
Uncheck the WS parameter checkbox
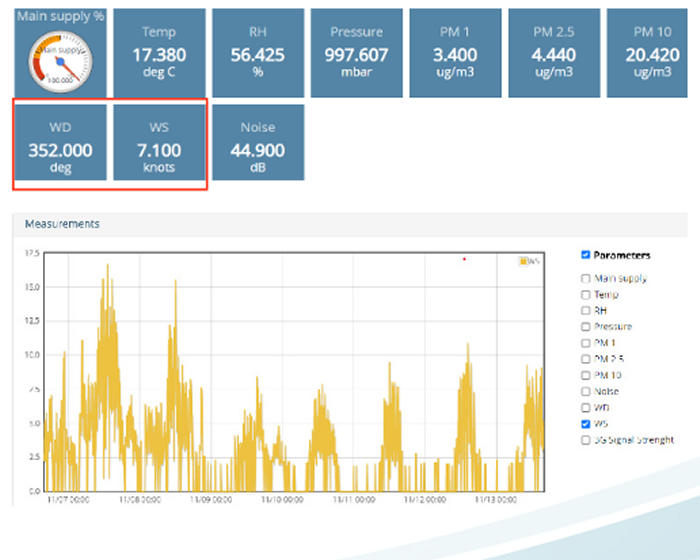pyautogui.click(x=586, y=424)
